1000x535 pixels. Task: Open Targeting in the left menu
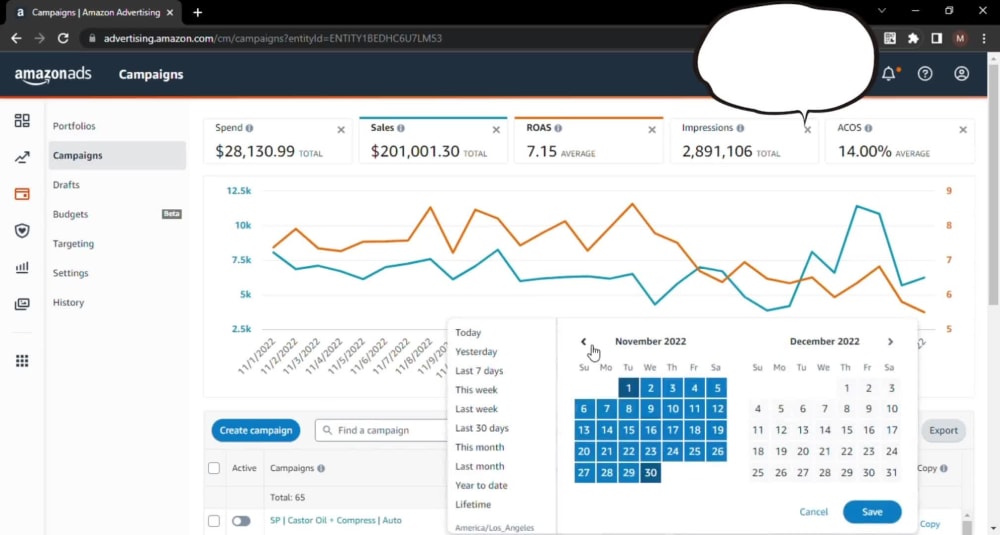(x=73, y=244)
